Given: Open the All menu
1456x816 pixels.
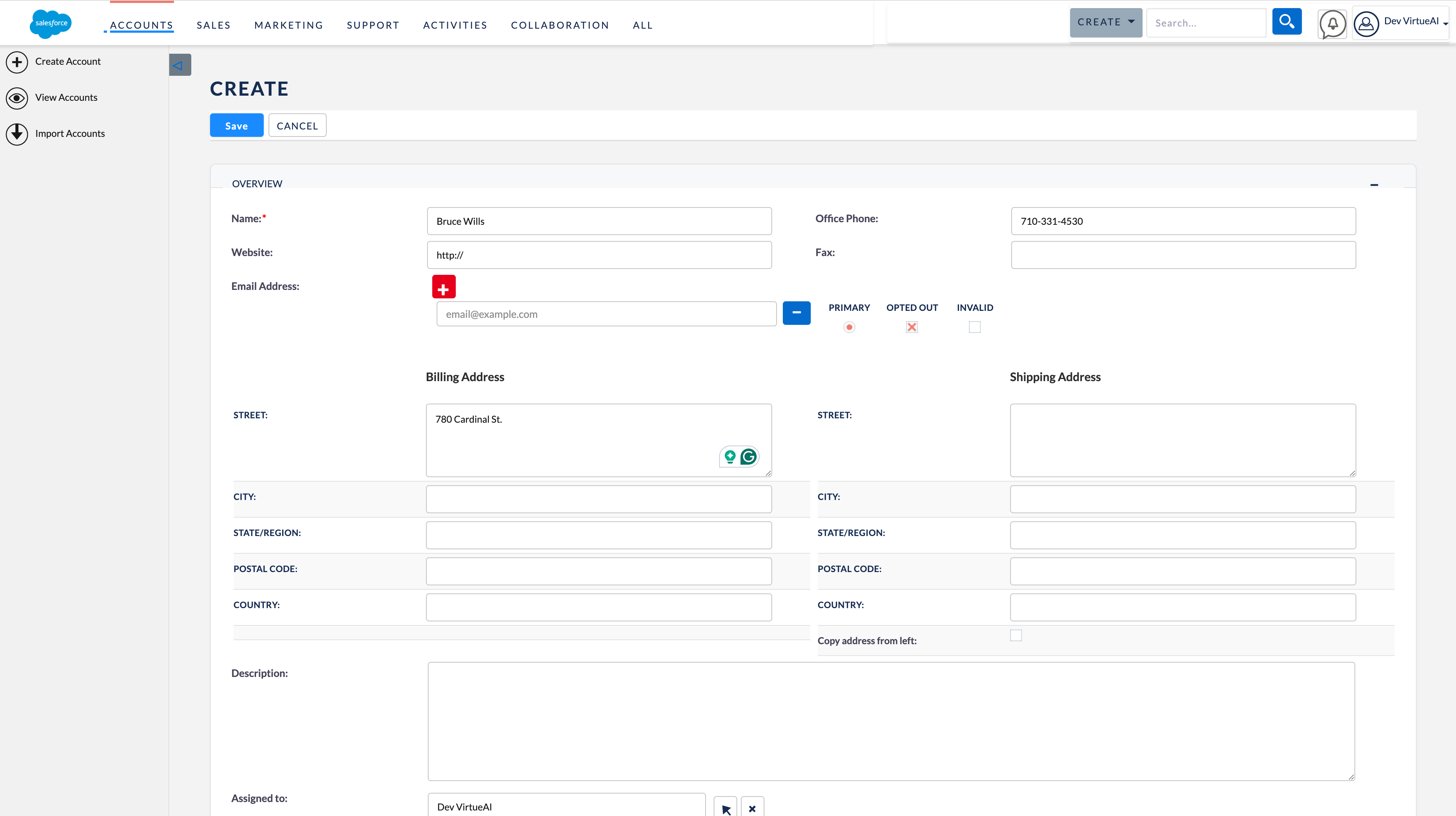Looking at the screenshot, I should click(x=643, y=25).
